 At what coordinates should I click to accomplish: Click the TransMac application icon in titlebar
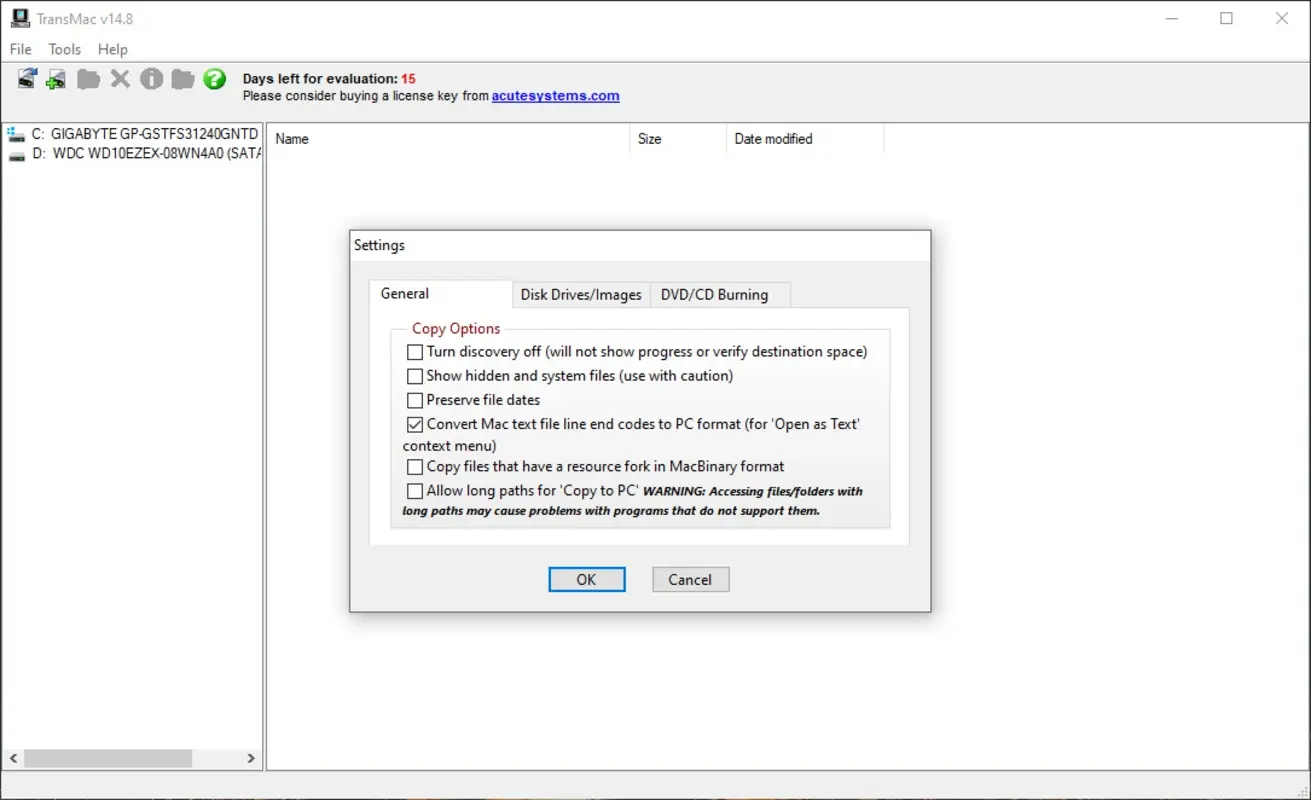tap(20, 17)
